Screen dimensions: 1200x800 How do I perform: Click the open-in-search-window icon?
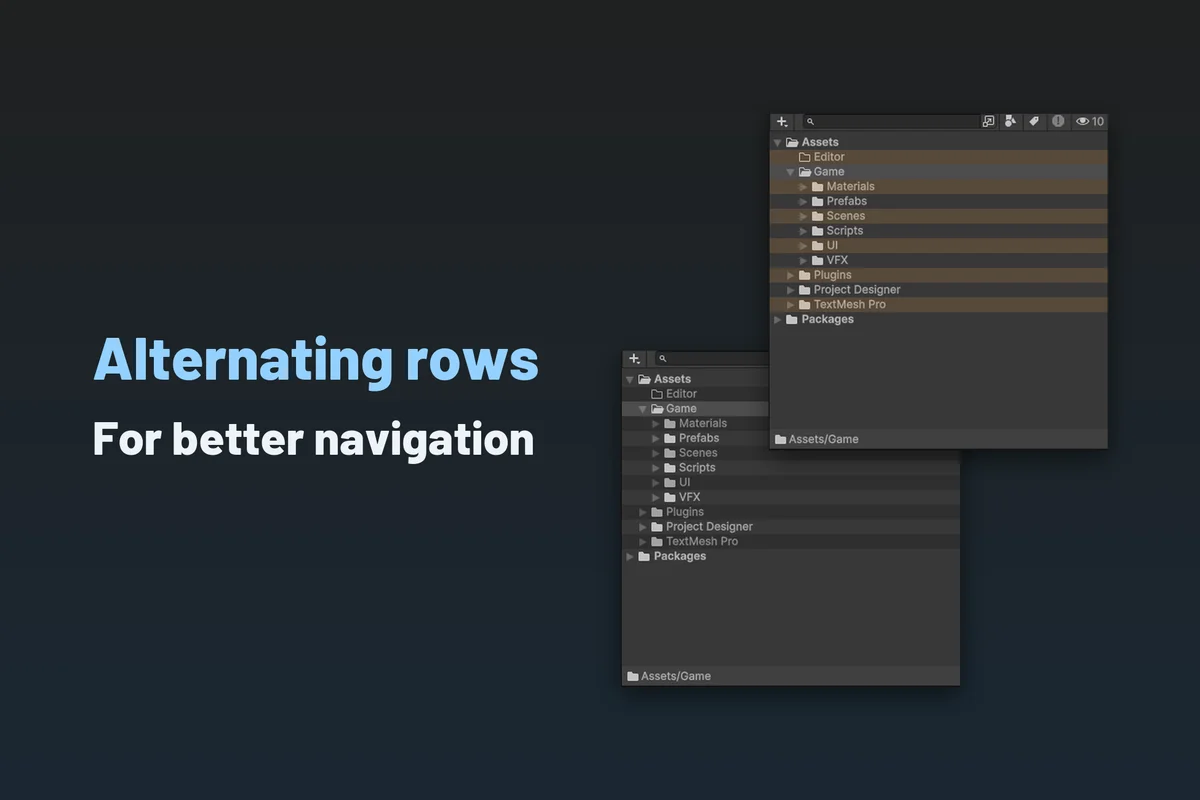coord(988,122)
